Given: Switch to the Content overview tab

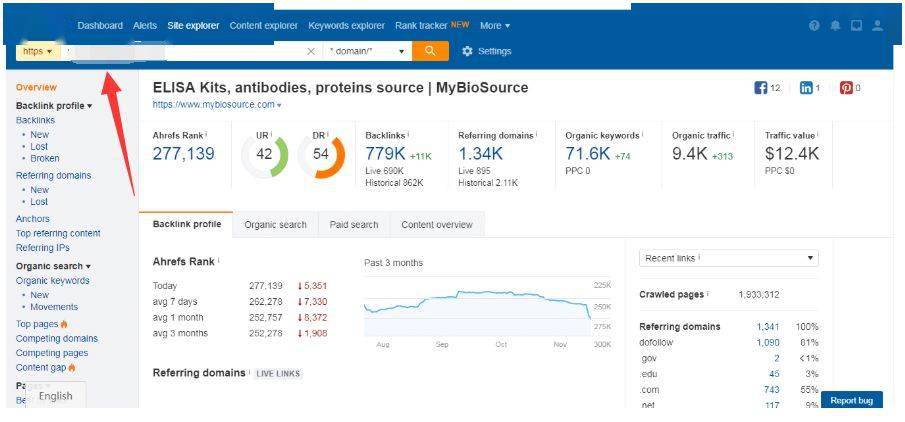Looking at the screenshot, I should pos(437,225).
